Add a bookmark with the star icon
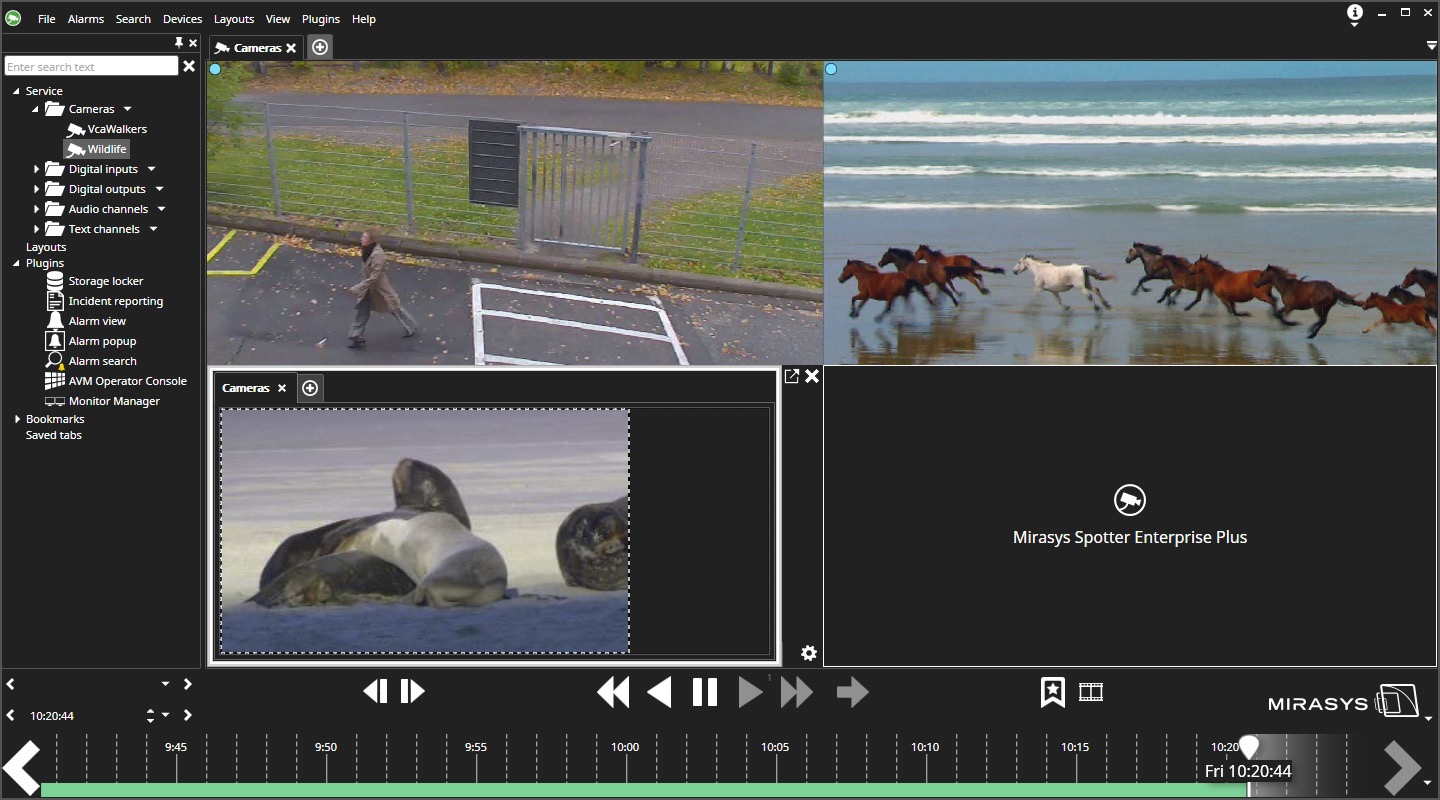This screenshot has height=800, width=1440. click(1052, 692)
